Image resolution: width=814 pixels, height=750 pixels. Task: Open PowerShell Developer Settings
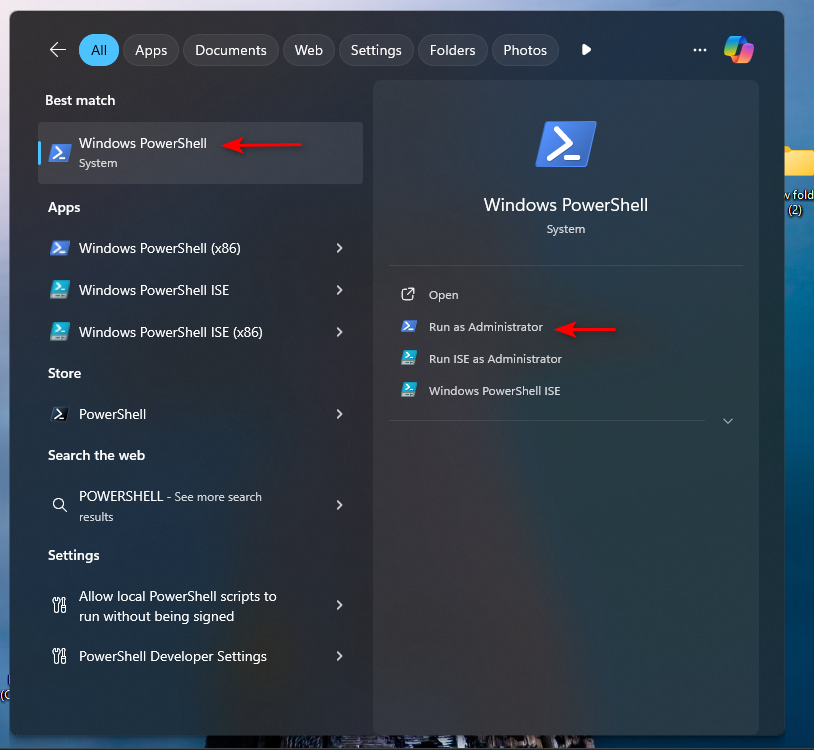tap(200, 657)
